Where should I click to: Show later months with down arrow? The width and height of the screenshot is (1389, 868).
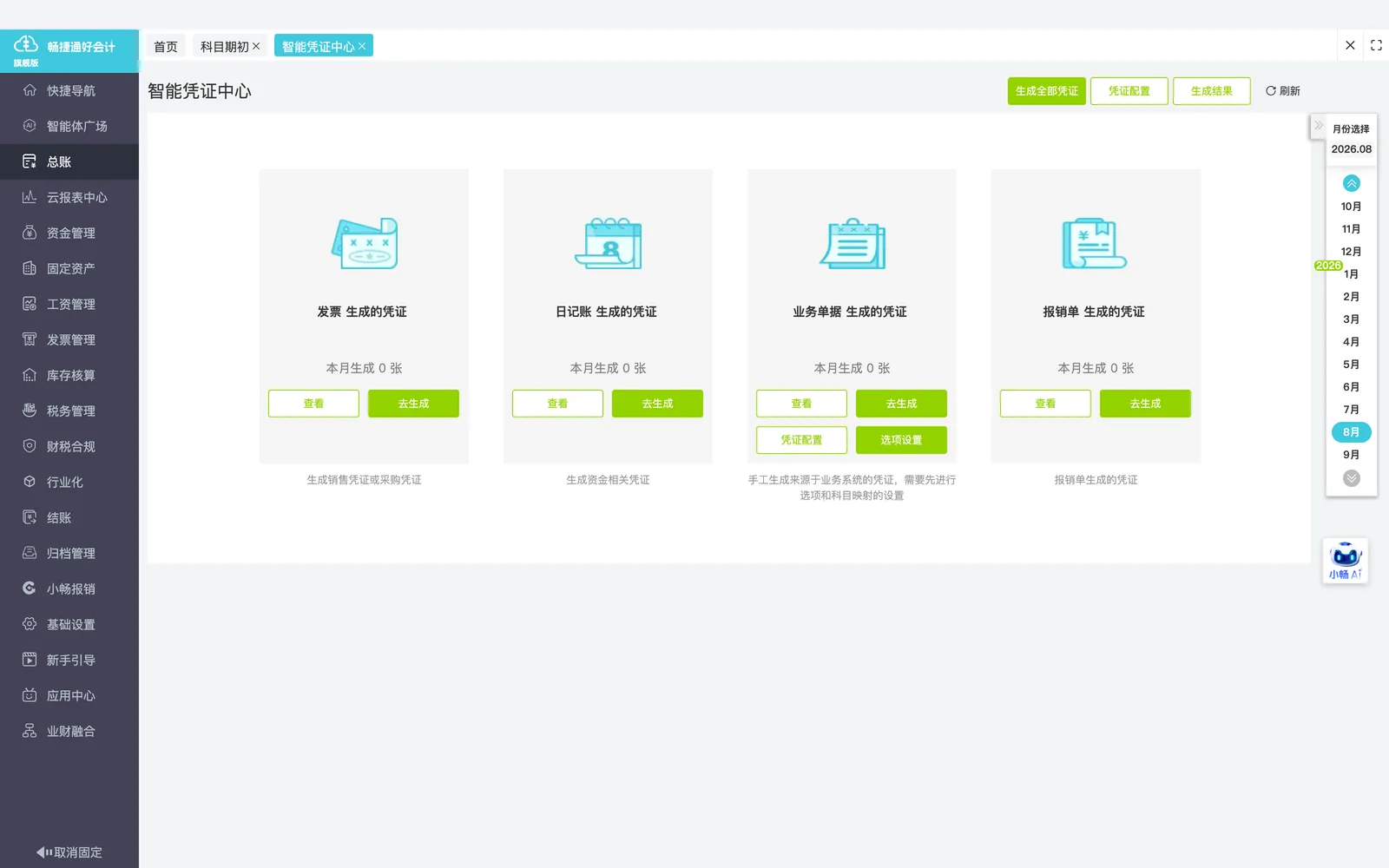(x=1352, y=478)
